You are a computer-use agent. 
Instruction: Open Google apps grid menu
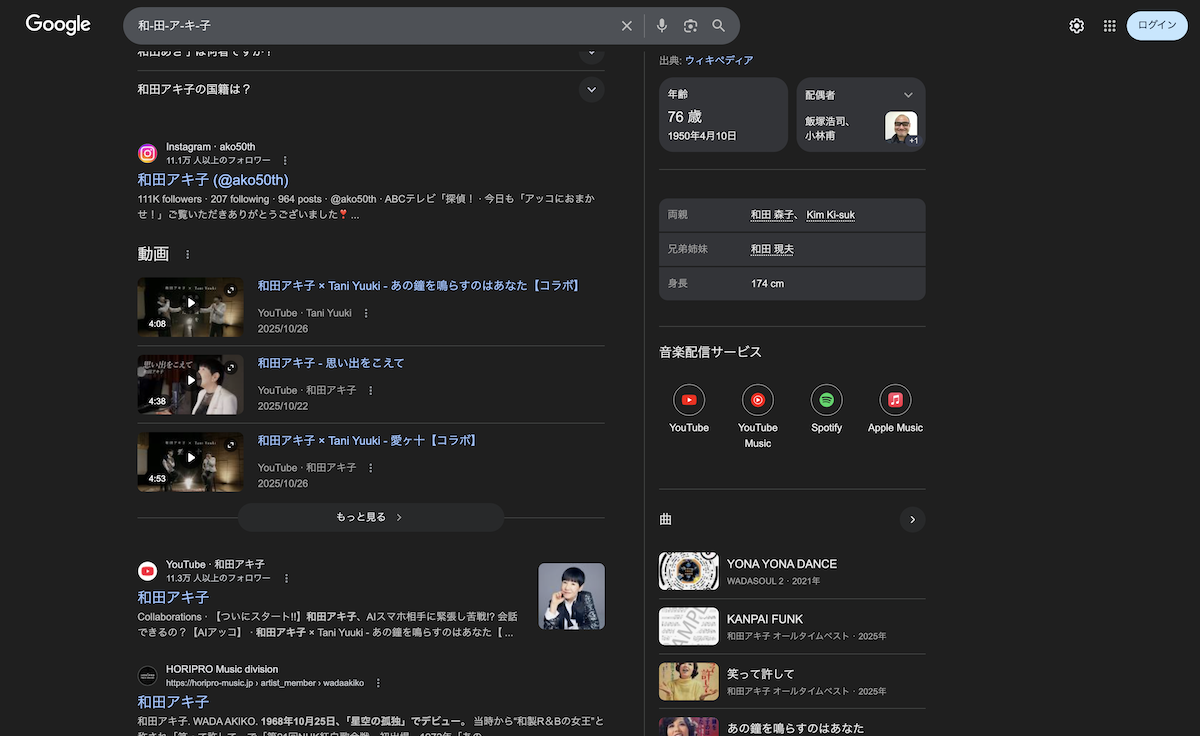point(1109,26)
